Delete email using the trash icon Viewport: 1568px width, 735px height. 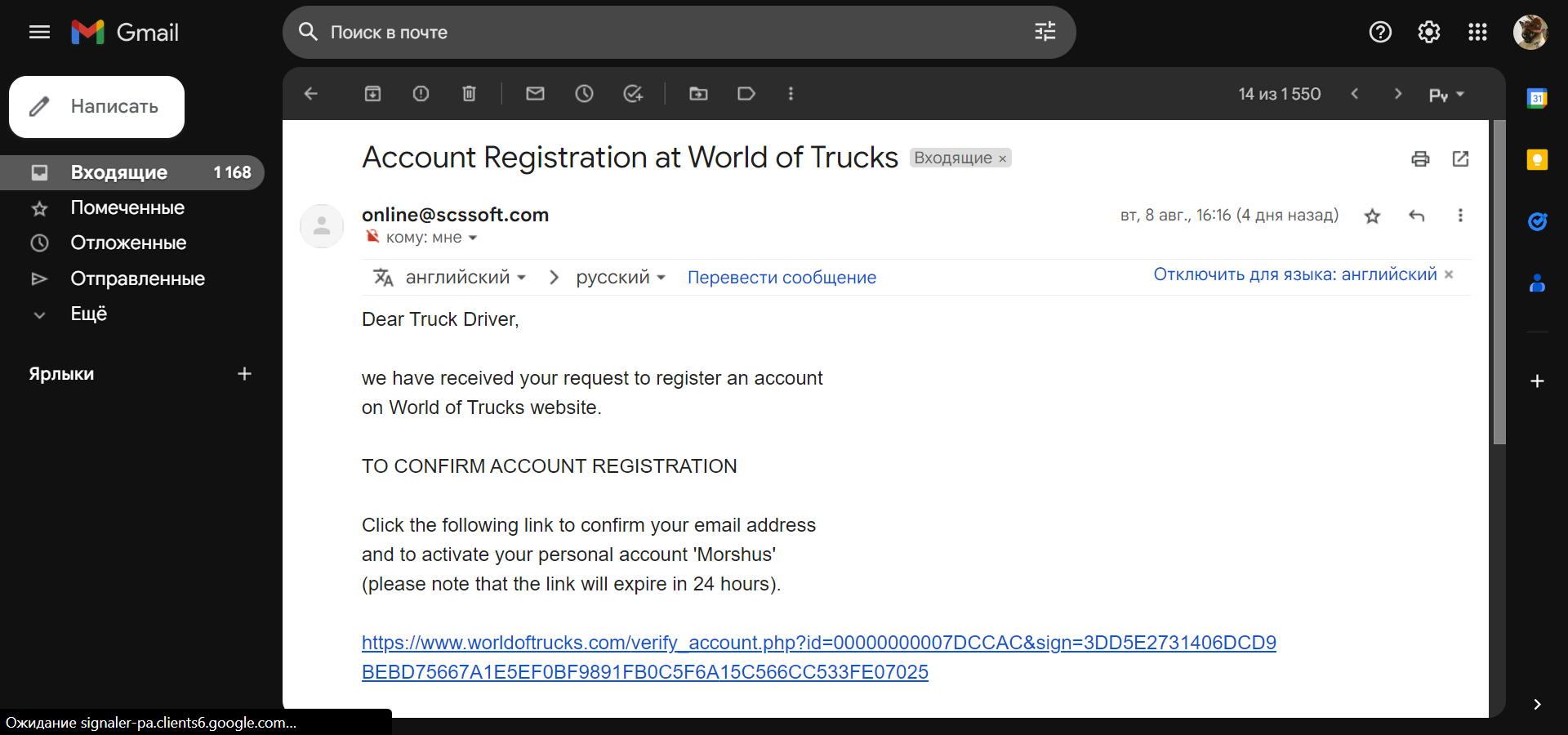469,94
